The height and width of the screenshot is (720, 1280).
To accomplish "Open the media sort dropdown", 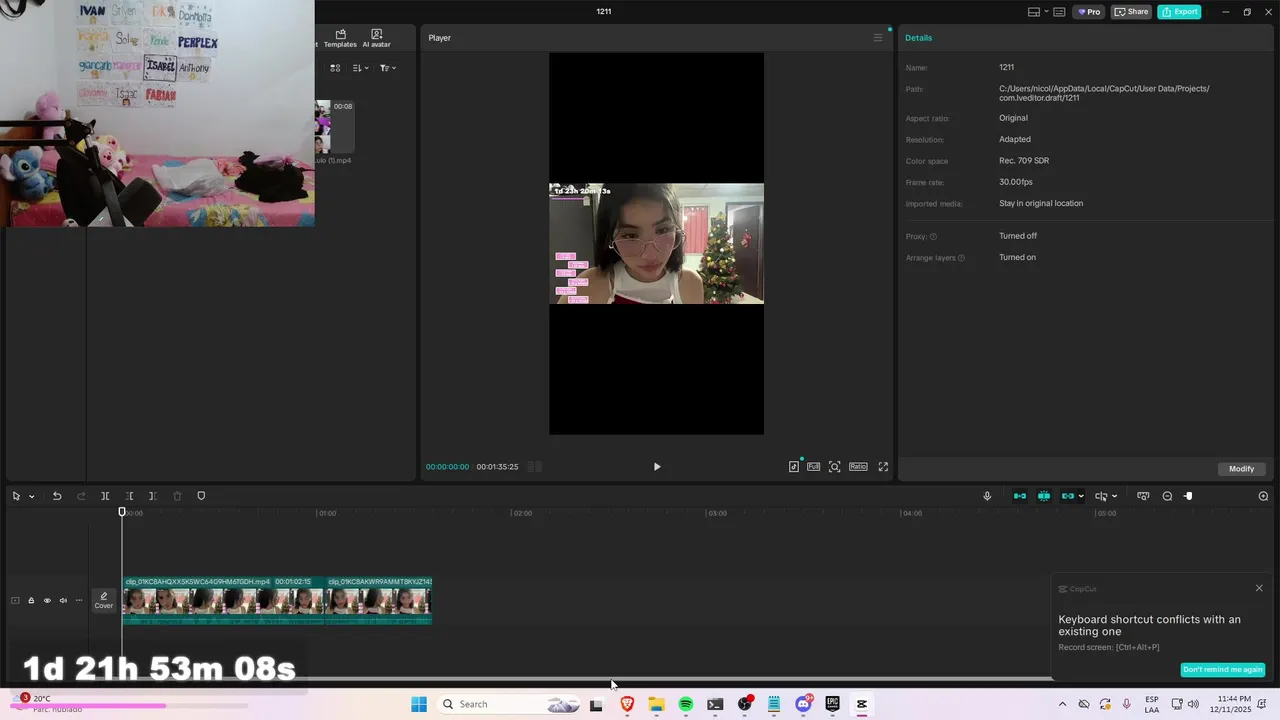I will [361, 68].
